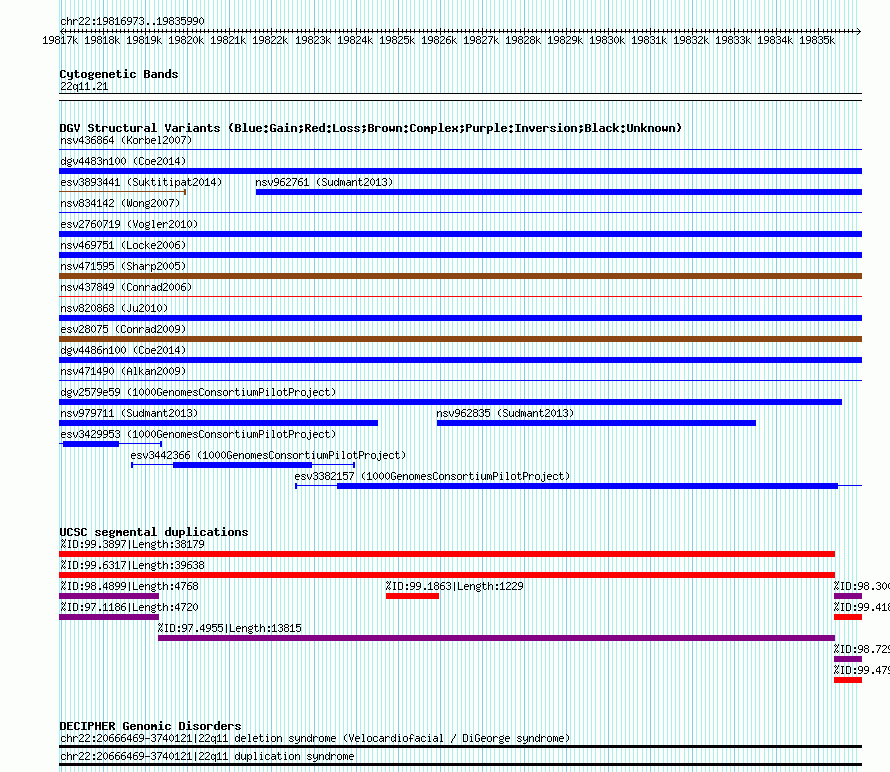Open variant nsv437849 (Conrad2006)
This screenshot has width=890, height=772.
[126, 287]
